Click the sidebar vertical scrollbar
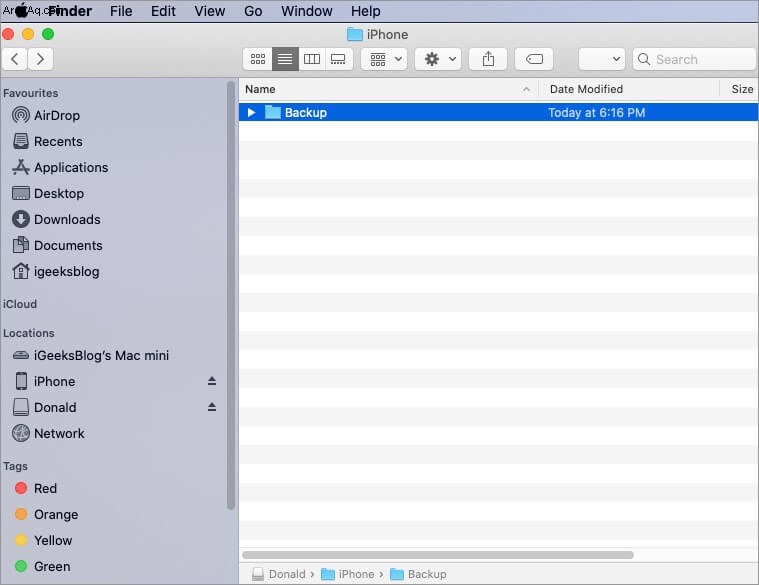Viewport: 759px width, 585px height. click(x=230, y=295)
